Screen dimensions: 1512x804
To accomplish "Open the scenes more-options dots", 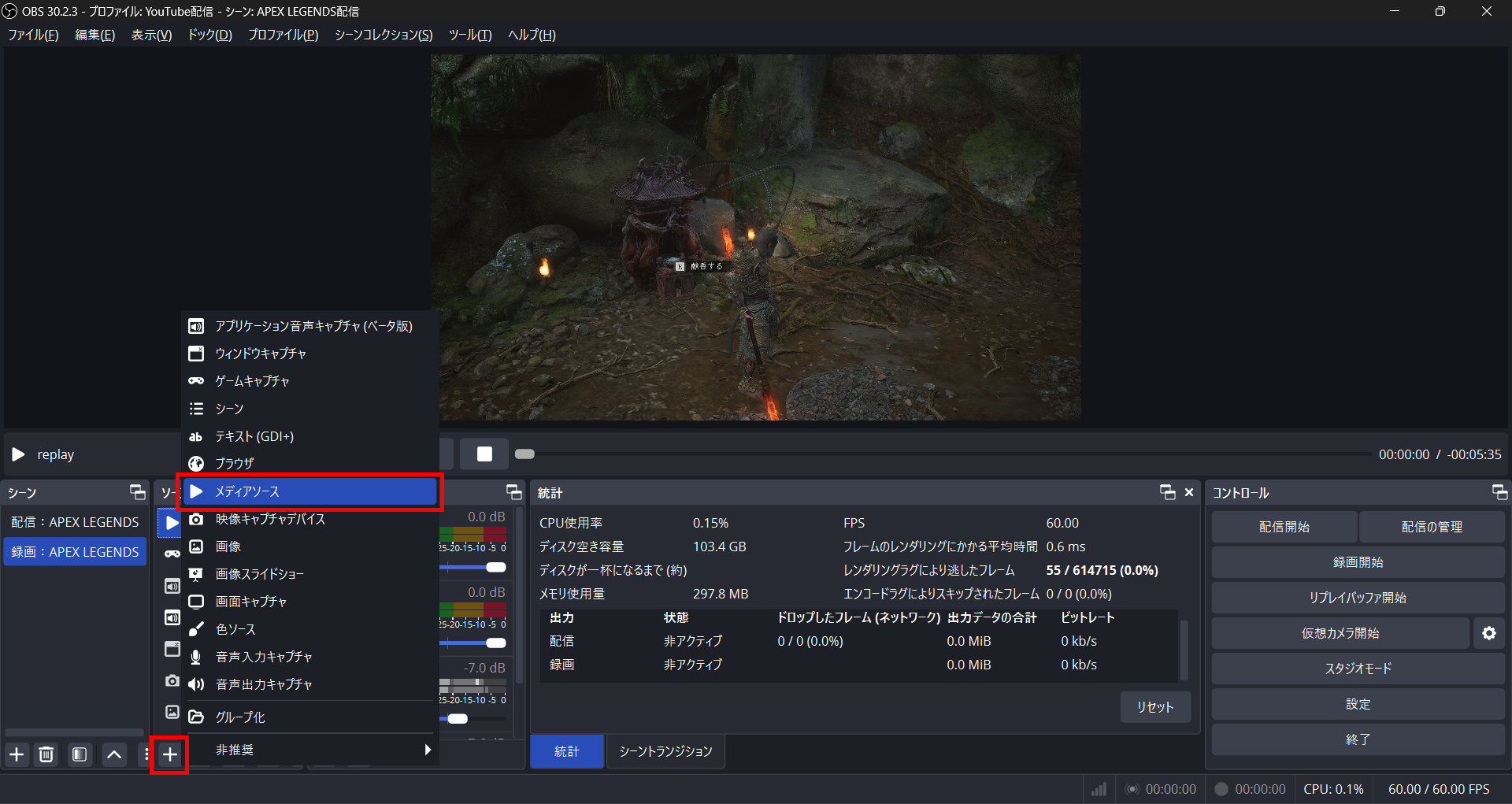I will (x=146, y=754).
